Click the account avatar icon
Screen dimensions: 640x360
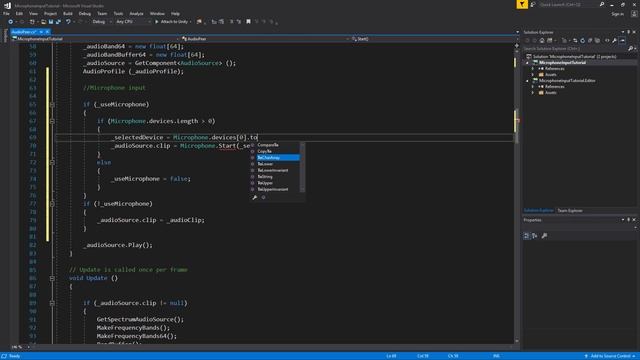click(634, 14)
